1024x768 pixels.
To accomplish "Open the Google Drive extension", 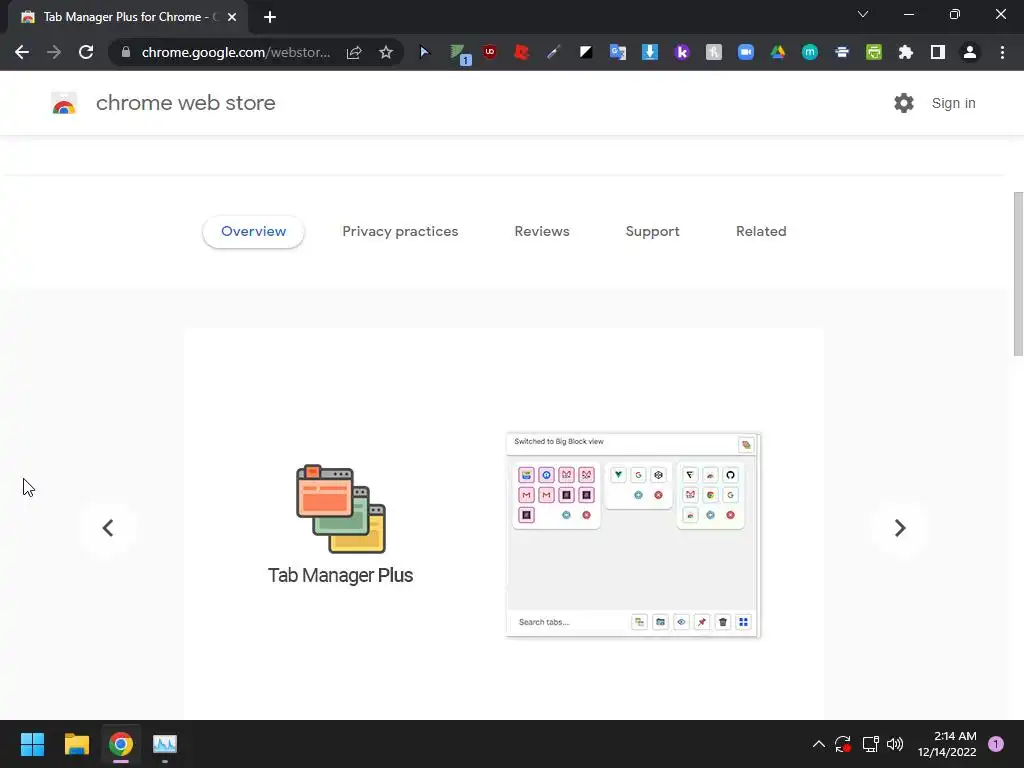I will pyautogui.click(x=778, y=52).
